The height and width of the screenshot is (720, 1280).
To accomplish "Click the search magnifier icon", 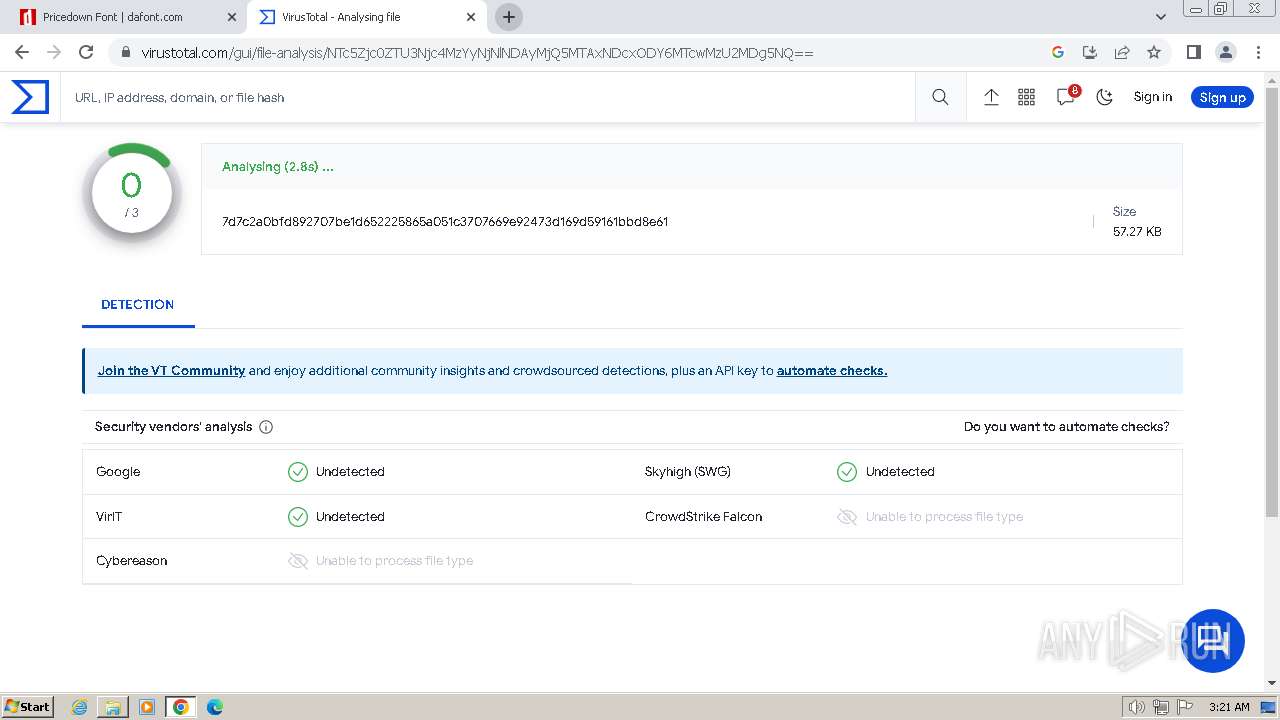I will click(940, 97).
